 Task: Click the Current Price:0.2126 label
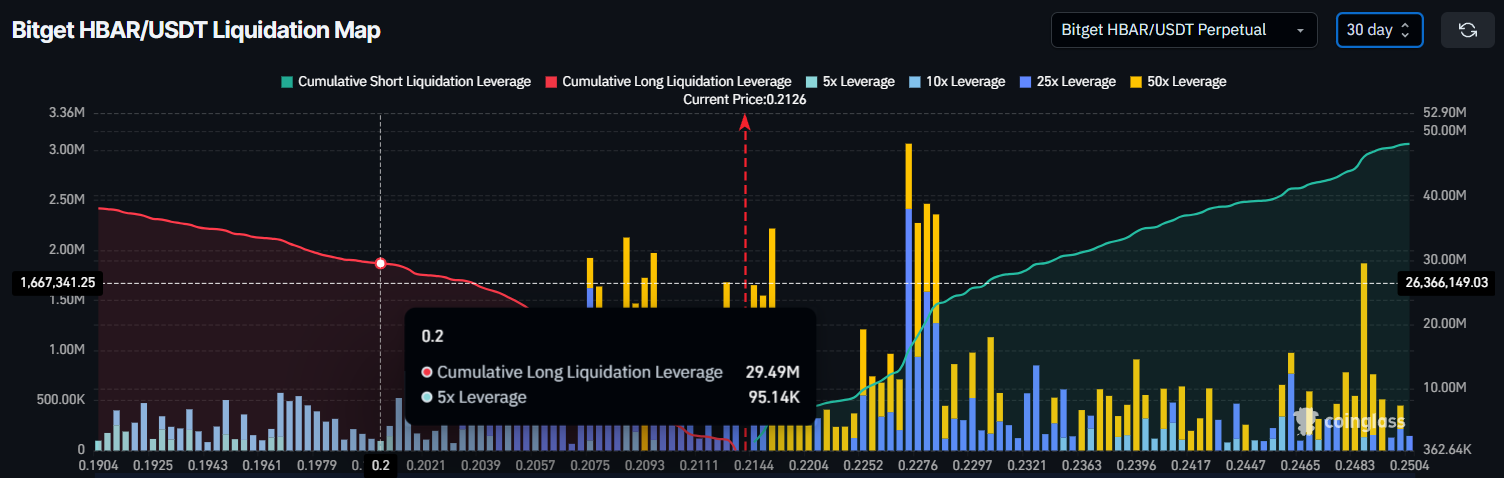coord(745,100)
